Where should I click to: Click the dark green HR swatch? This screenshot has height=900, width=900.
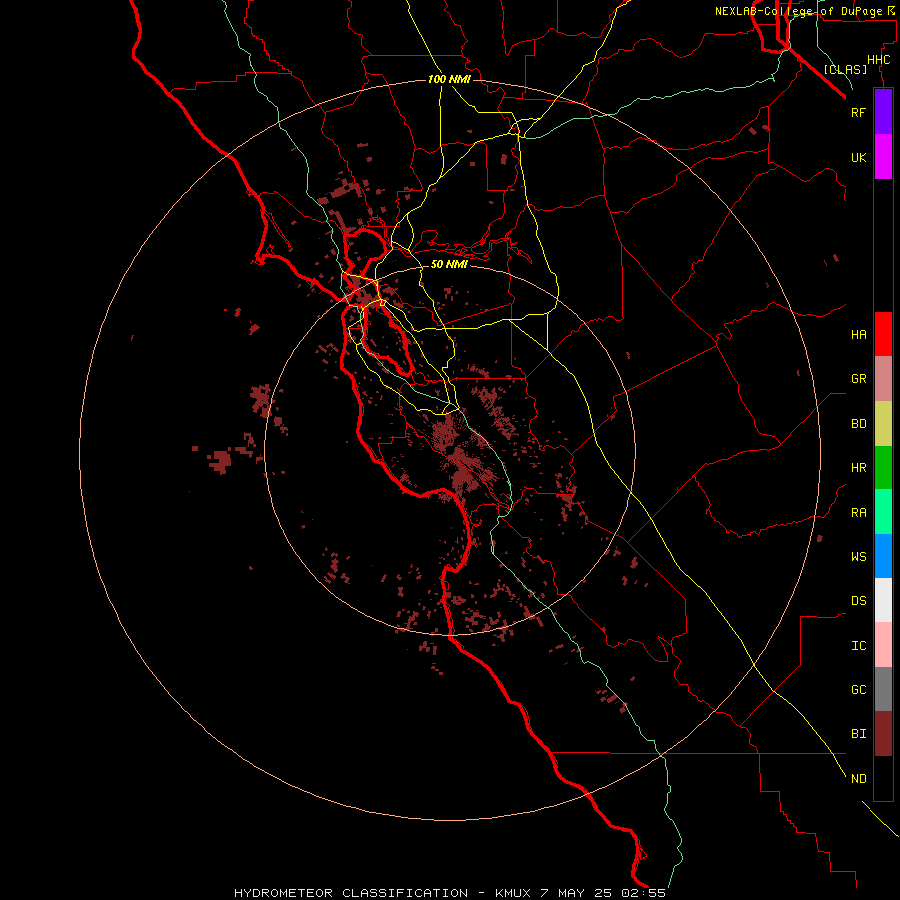click(883, 468)
